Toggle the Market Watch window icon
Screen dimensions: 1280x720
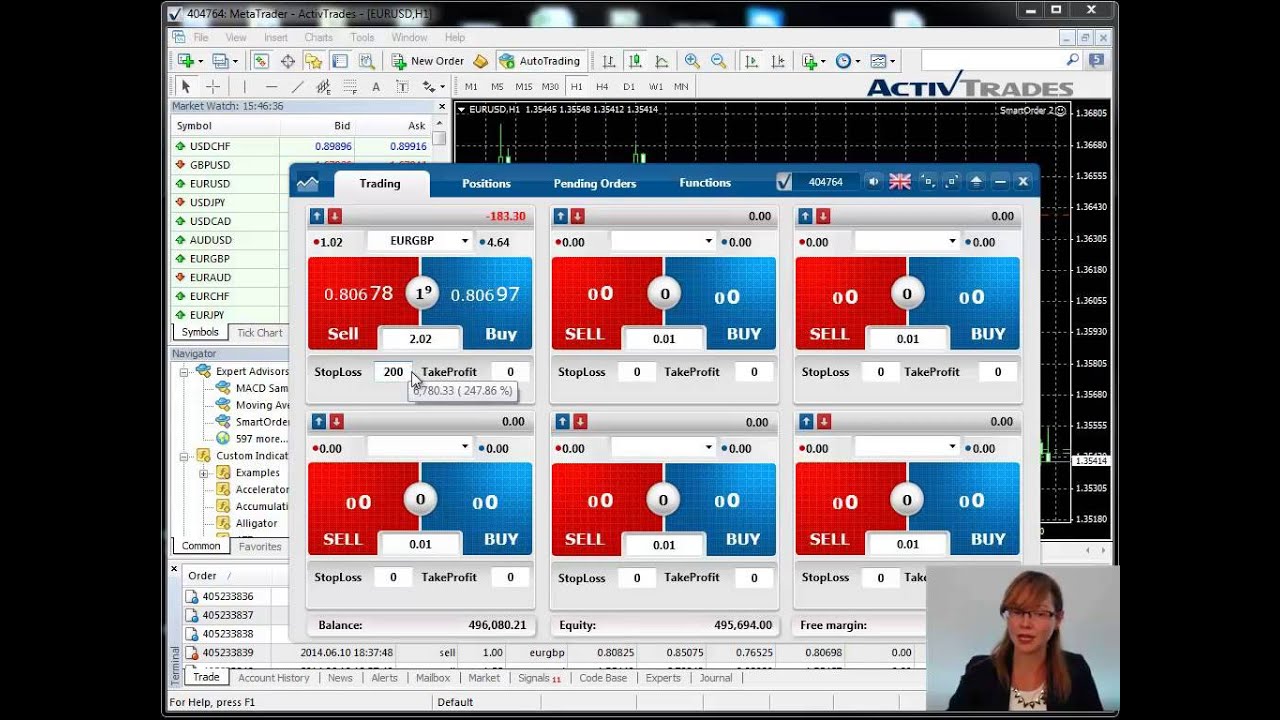(x=261, y=61)
